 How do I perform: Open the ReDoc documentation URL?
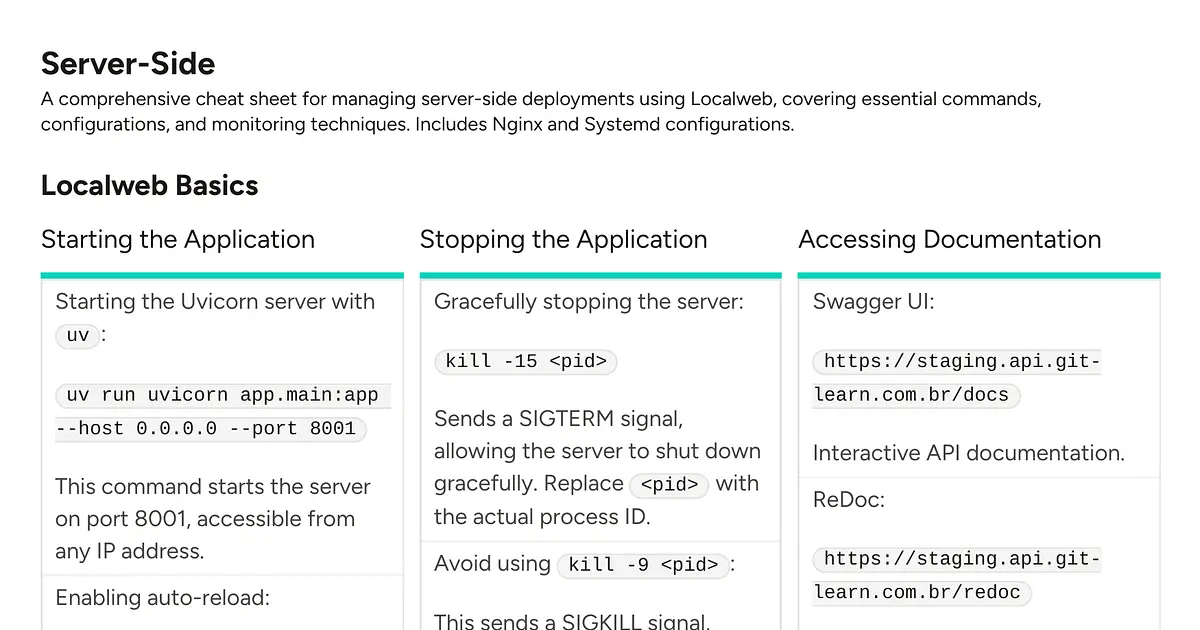(x=956, y=575)
